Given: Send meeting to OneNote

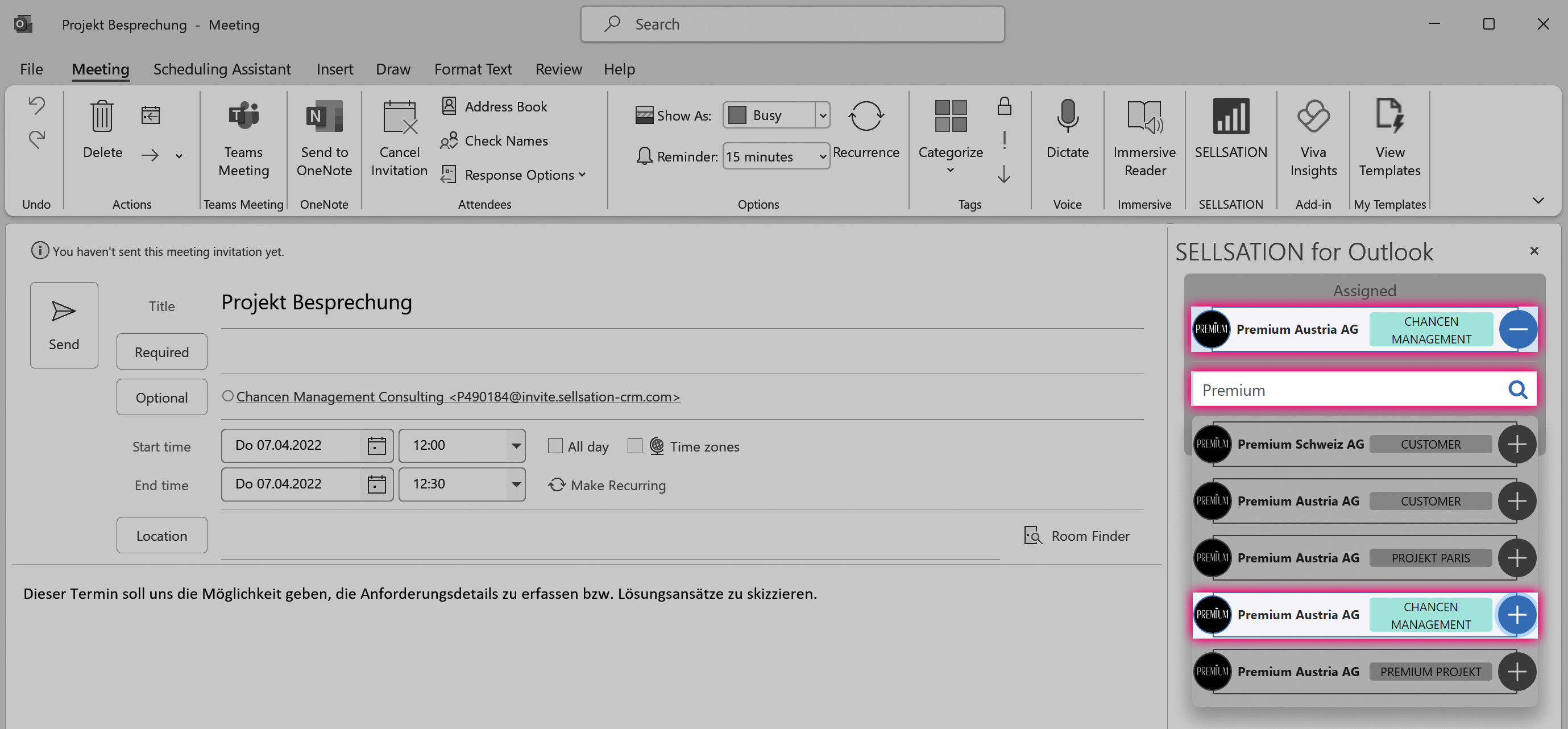Looking at the screenshot, I should click(x=325, y=138).
